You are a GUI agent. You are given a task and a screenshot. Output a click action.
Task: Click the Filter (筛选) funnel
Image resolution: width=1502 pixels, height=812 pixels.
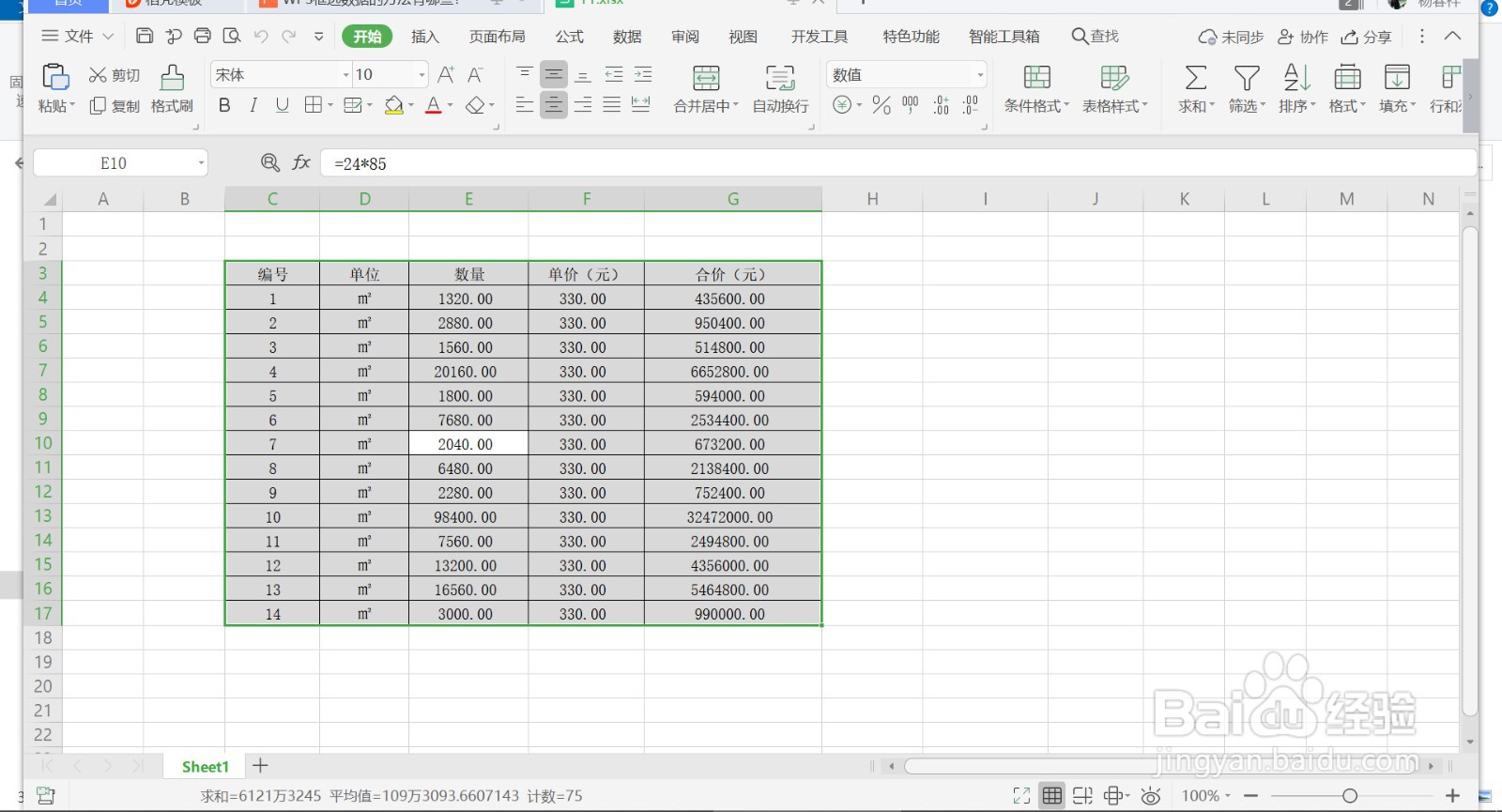[1247, 77]
